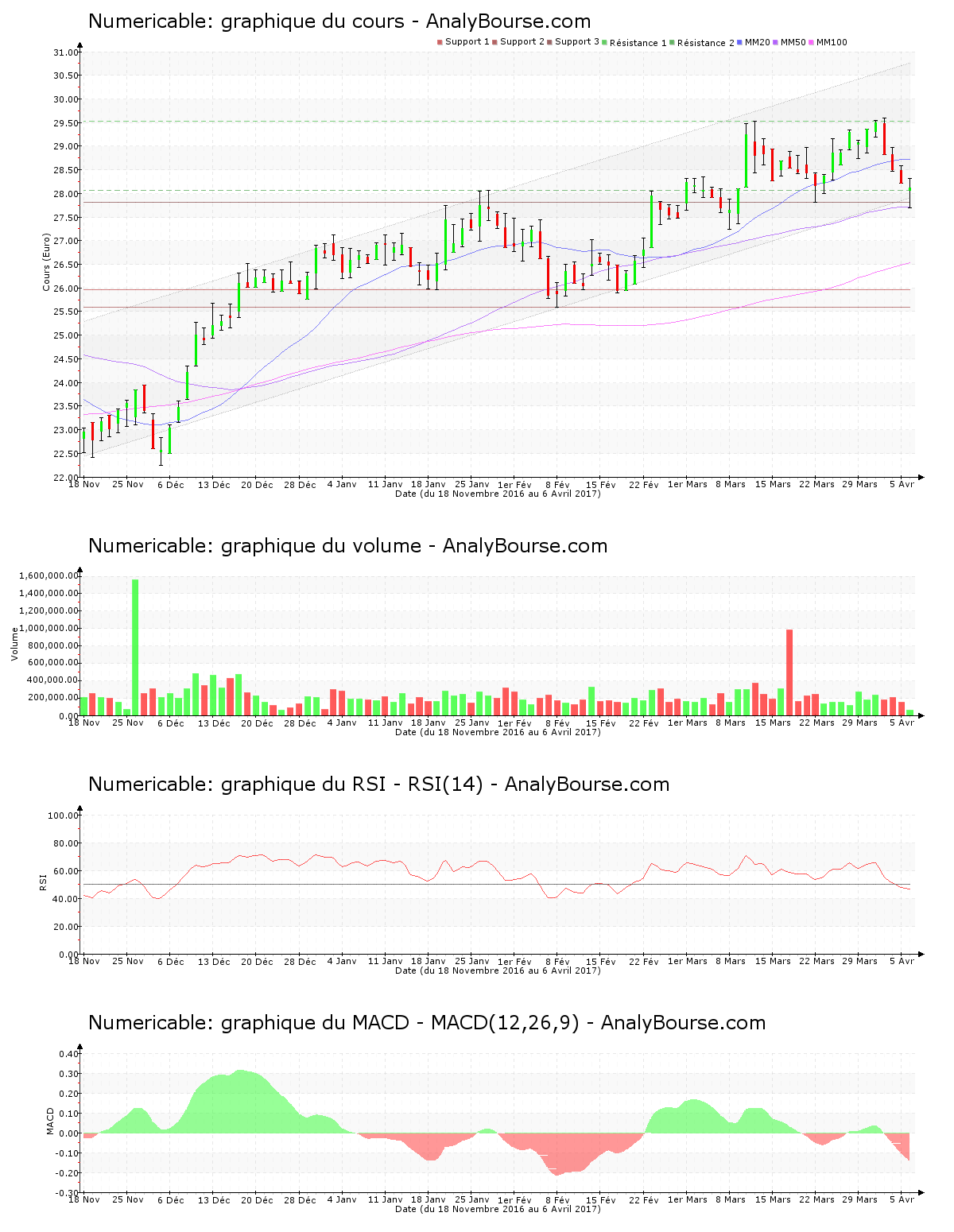Click the MM20 legend color swatch
954x1232 pixels.
(x=740, y=42)
